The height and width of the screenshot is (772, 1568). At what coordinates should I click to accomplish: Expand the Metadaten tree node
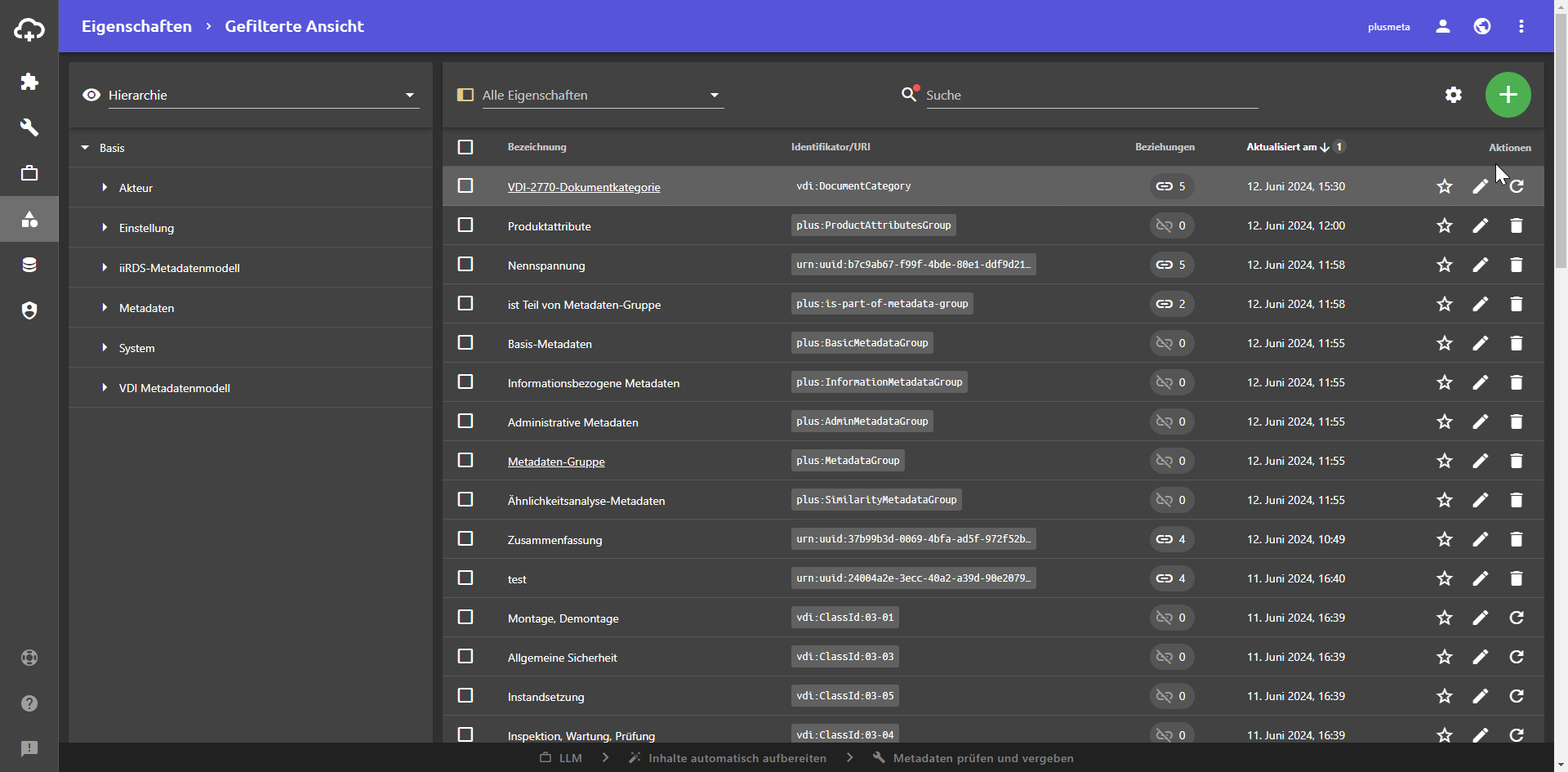(105, 308)
